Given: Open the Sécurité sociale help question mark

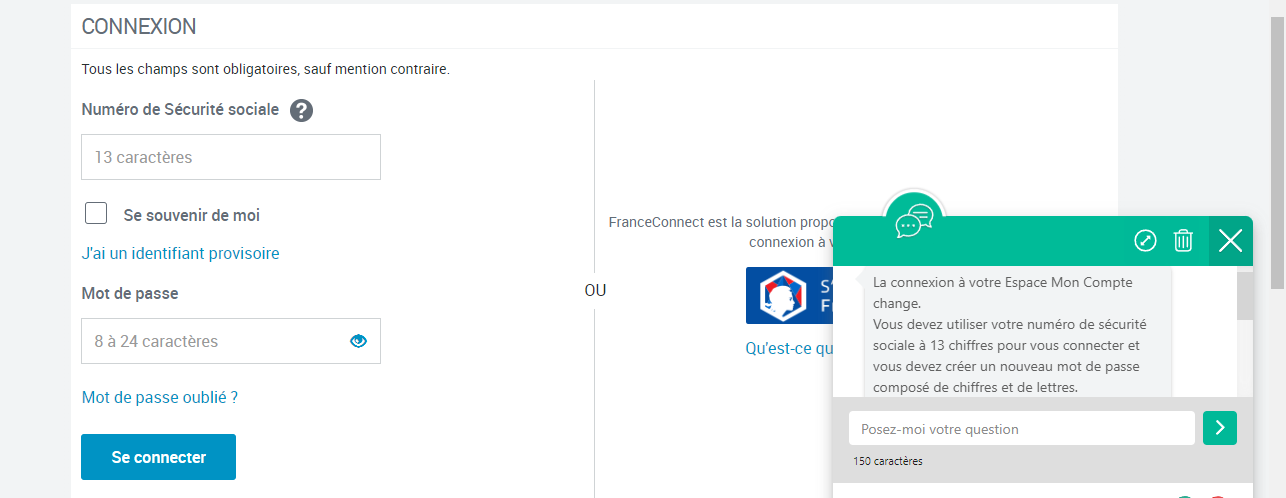Looking at the screenshot, I should 301,110.
